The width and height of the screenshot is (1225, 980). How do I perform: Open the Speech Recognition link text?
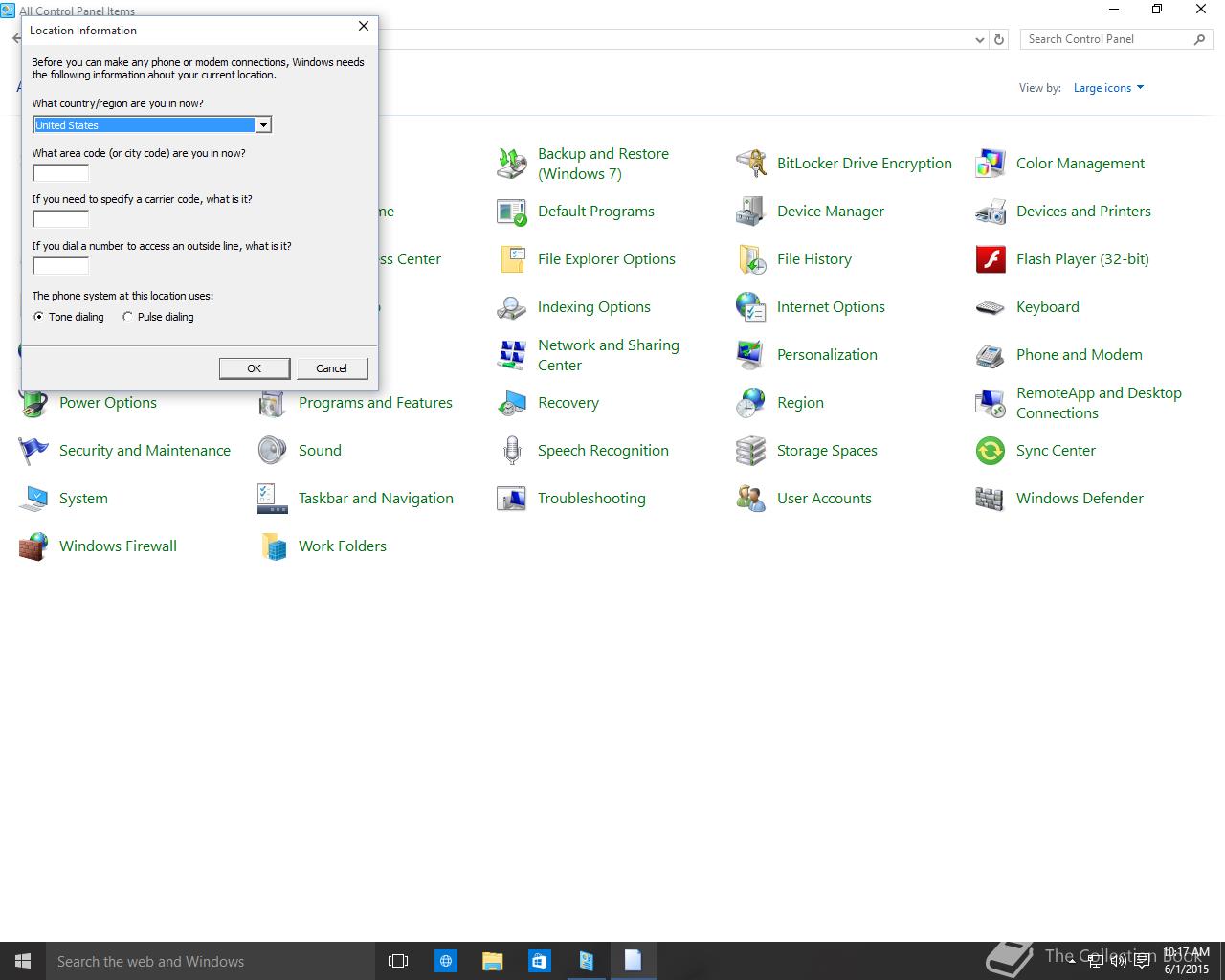(x=603, y=451)
